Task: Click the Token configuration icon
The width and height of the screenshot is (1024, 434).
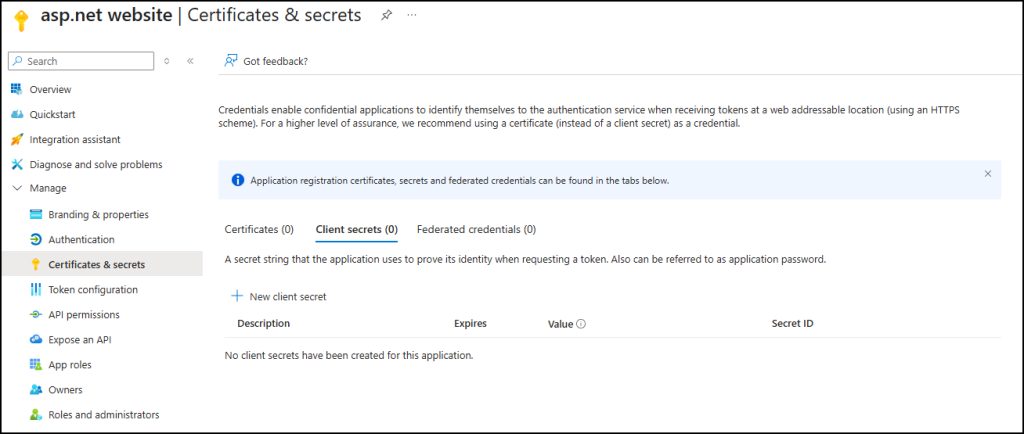Action: pos(36,289)
